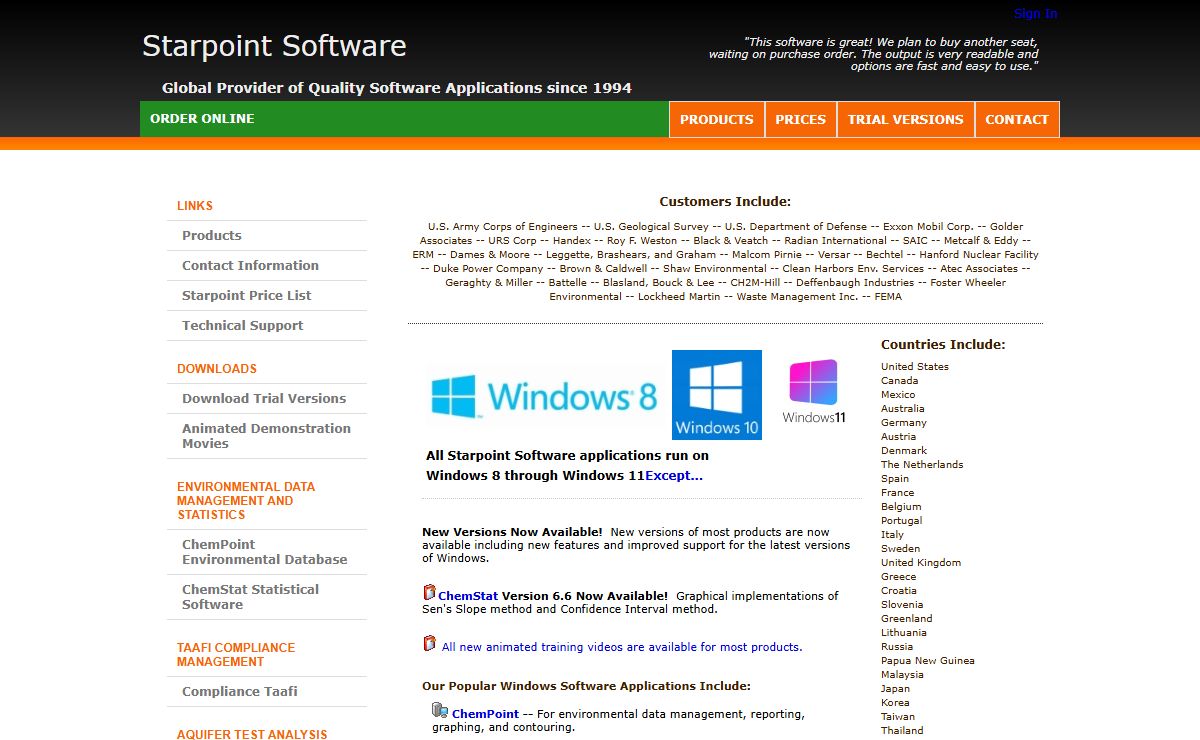1200x740 pixels.
Task: Open Download Trial Versions sidebar link
Action: (264, 399)
